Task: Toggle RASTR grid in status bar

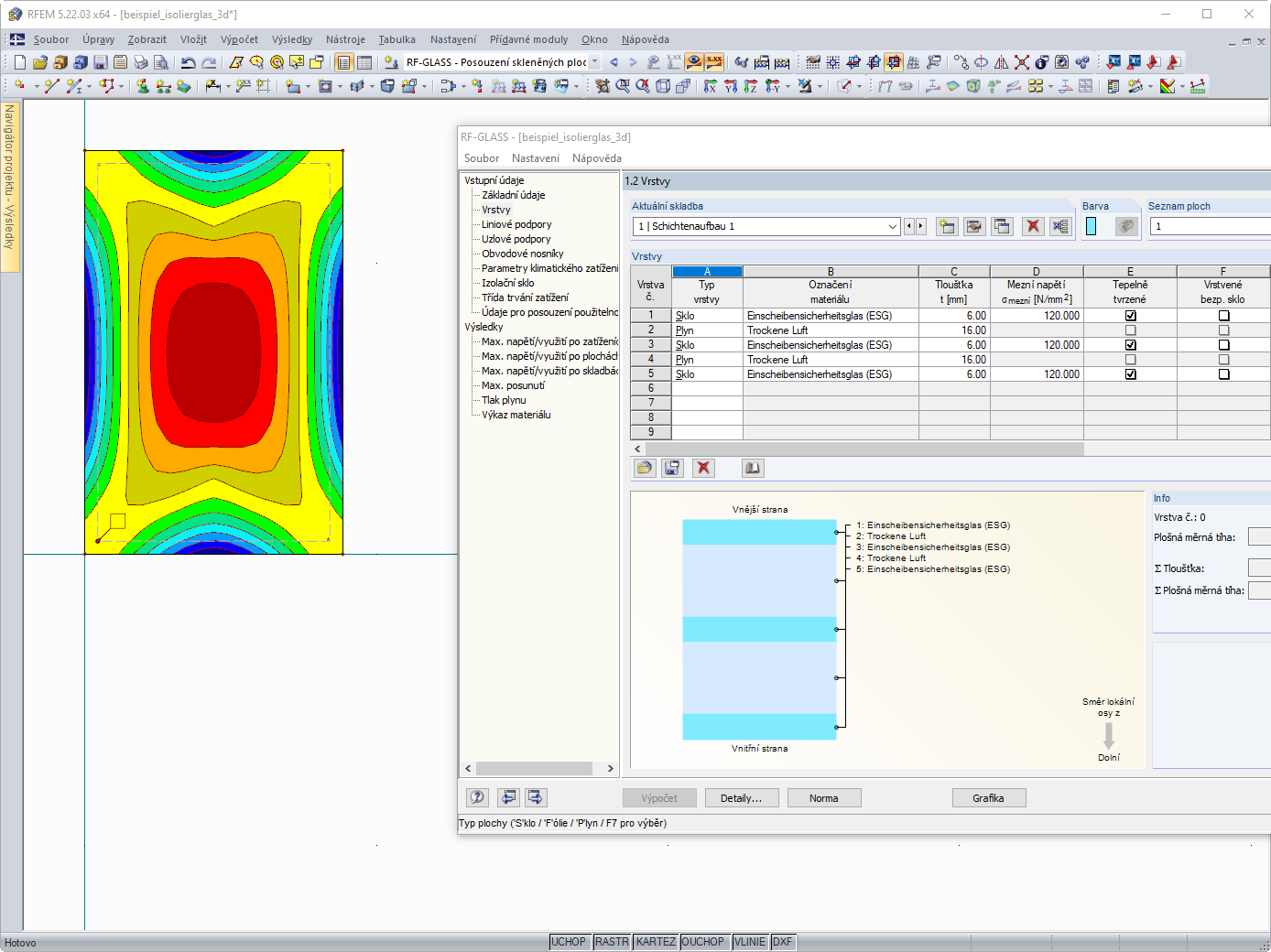Action: click(x=612, y=942)
